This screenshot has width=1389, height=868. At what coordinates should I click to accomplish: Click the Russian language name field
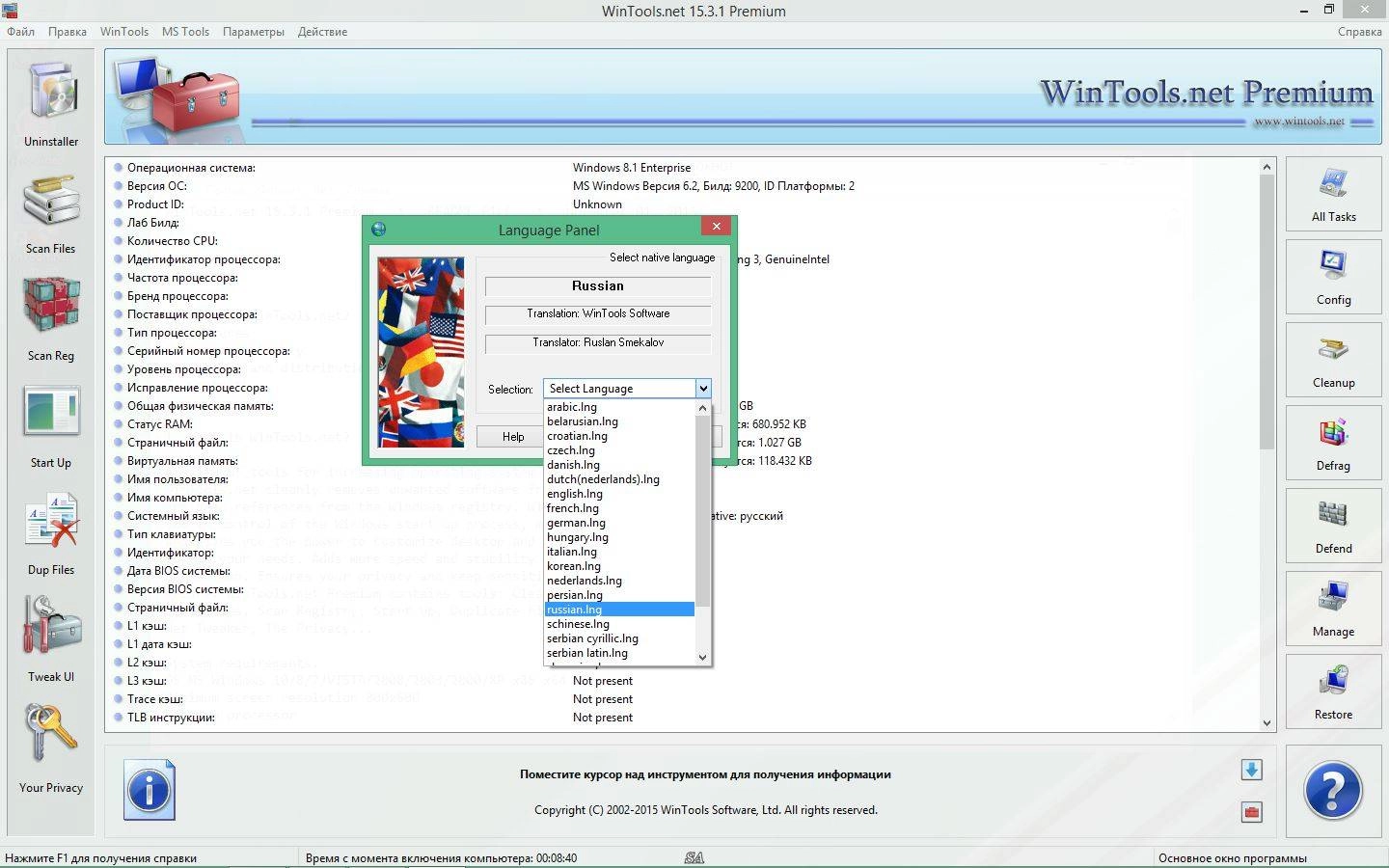(x=598, y=286)
